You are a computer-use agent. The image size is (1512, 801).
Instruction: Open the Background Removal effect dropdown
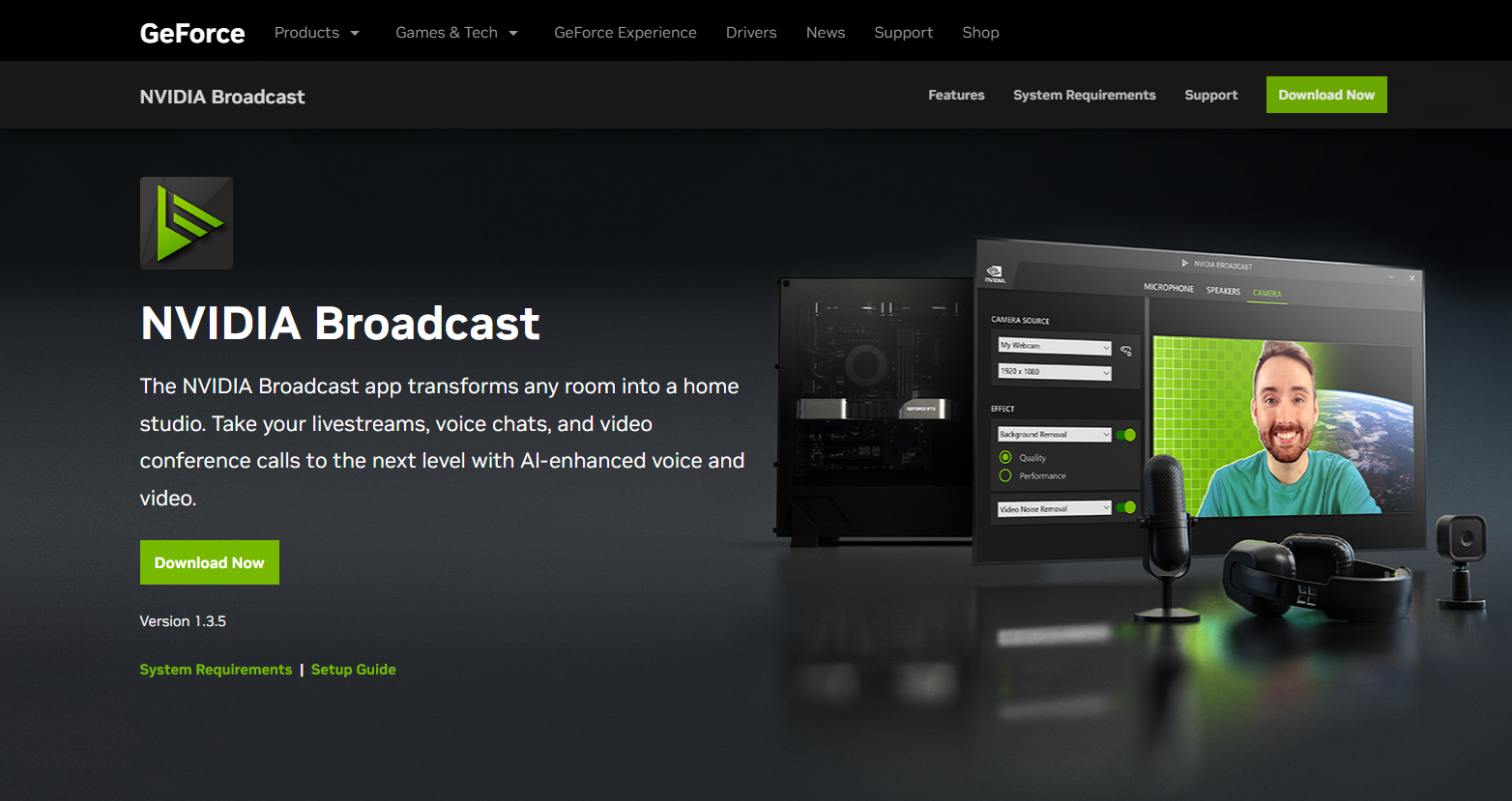coord(1055,435)
